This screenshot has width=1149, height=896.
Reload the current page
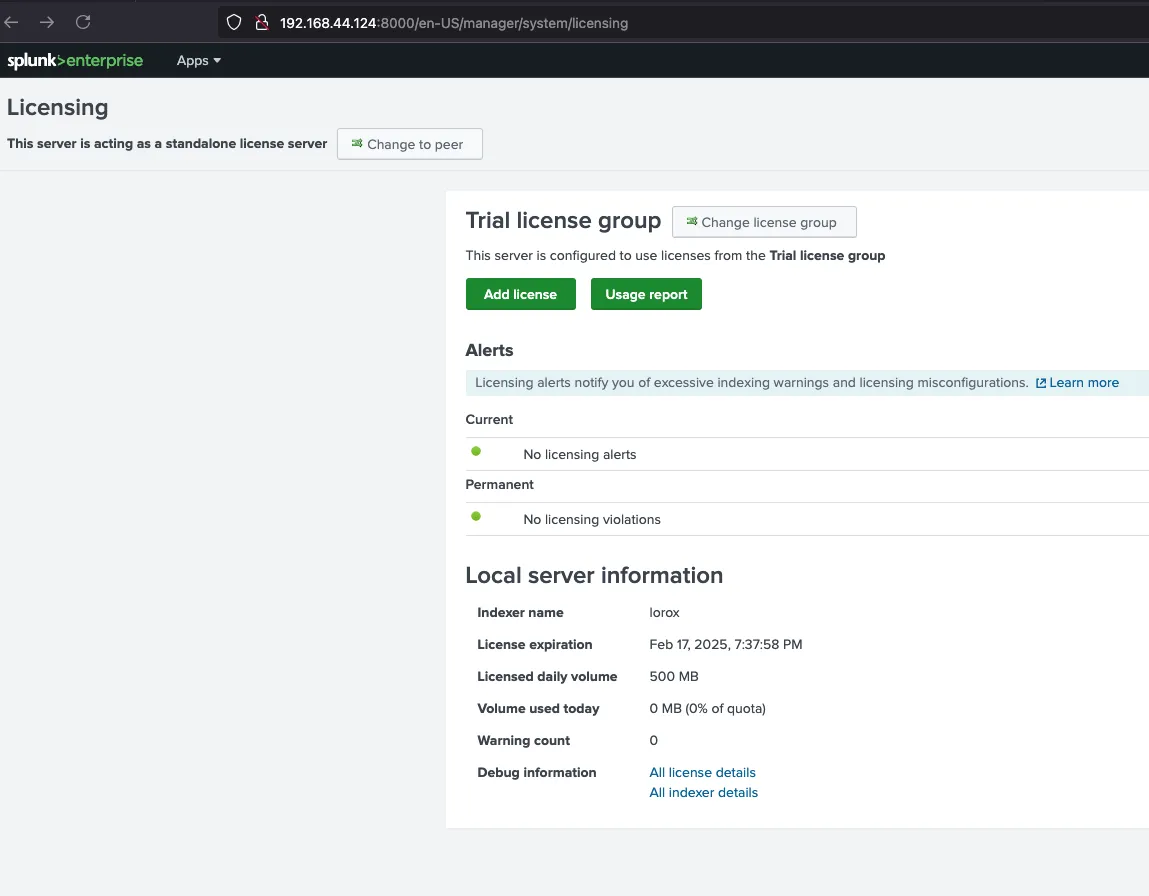tap(83, 22)
